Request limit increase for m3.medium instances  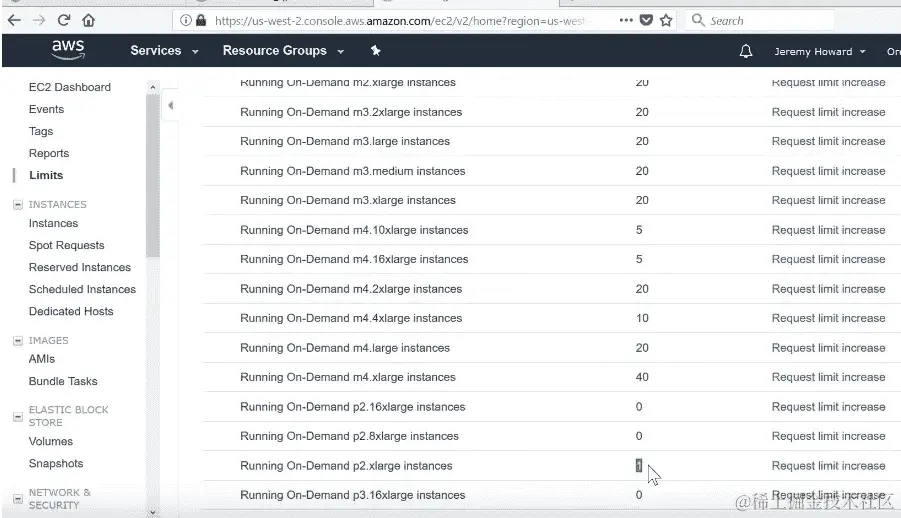click(x=828, y=171)
